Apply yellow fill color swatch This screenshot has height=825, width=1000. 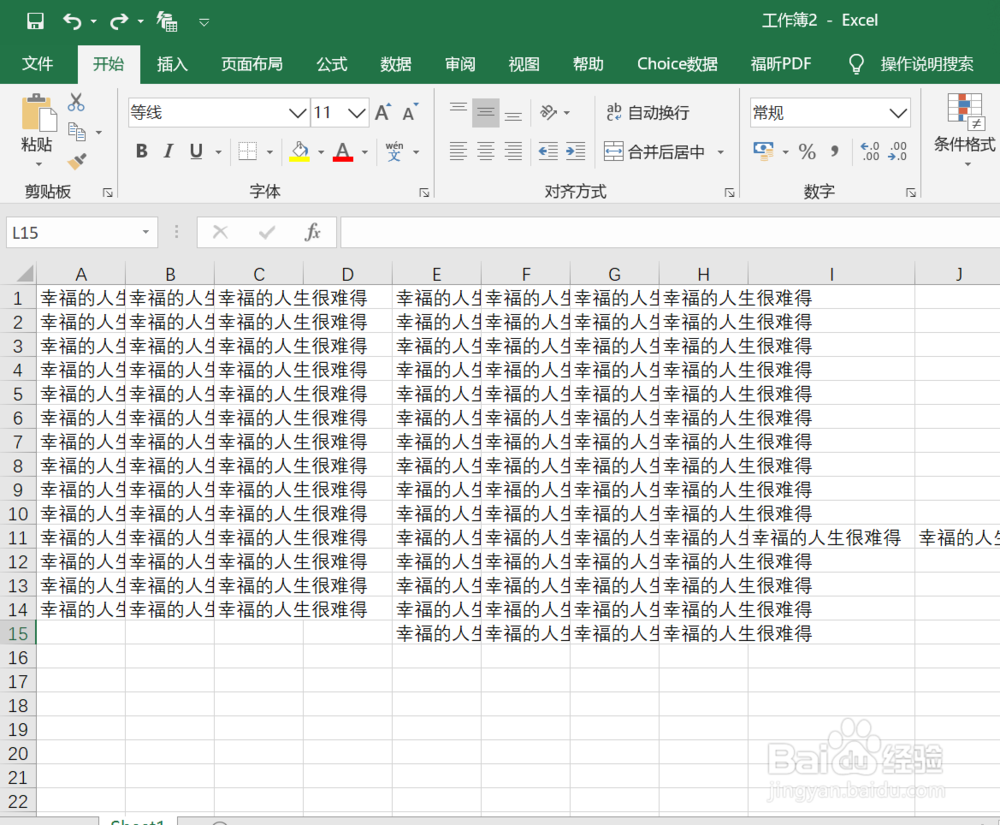[x=300, y=152]
